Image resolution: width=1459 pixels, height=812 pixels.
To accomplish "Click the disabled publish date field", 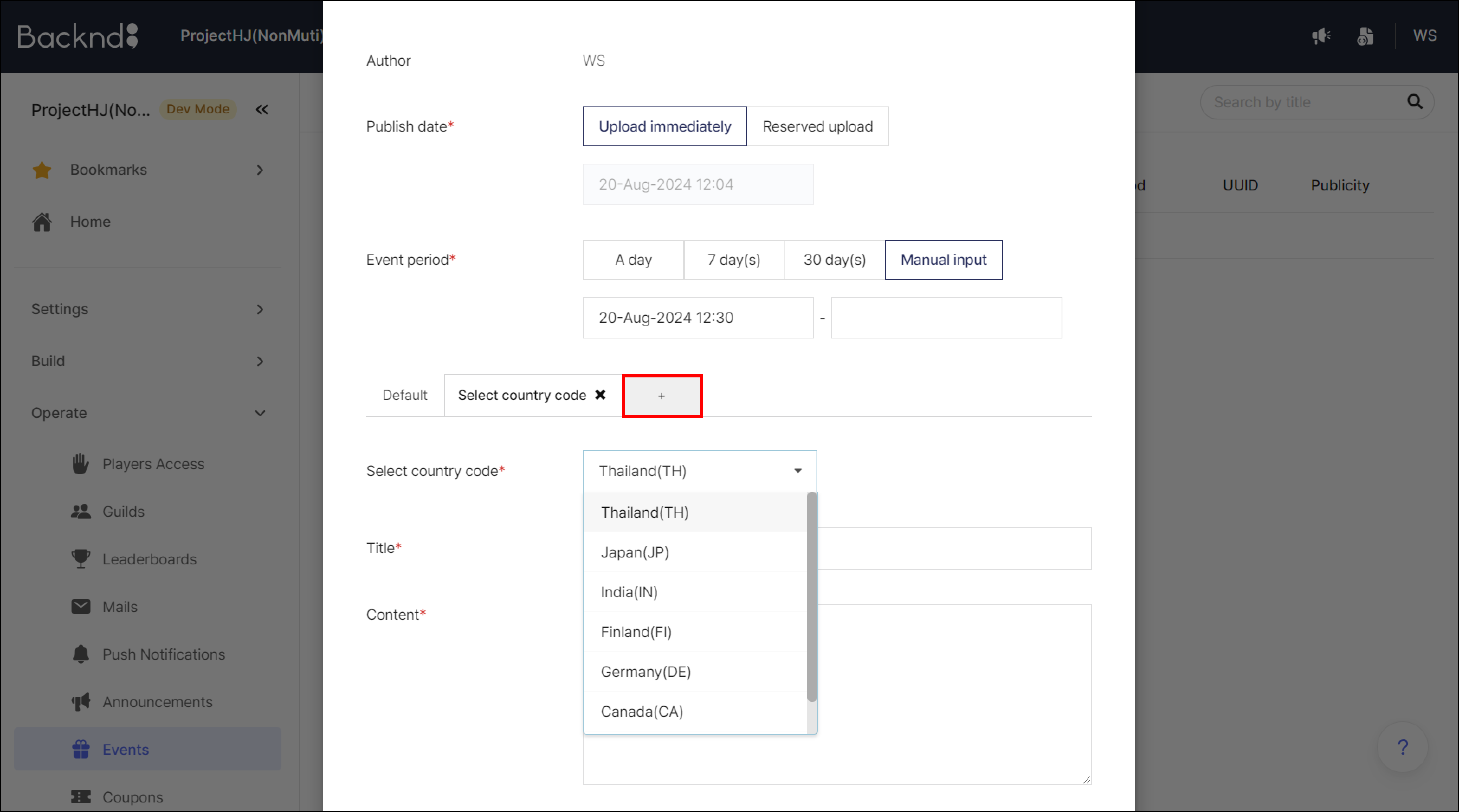I will click(x=698, y=185).
